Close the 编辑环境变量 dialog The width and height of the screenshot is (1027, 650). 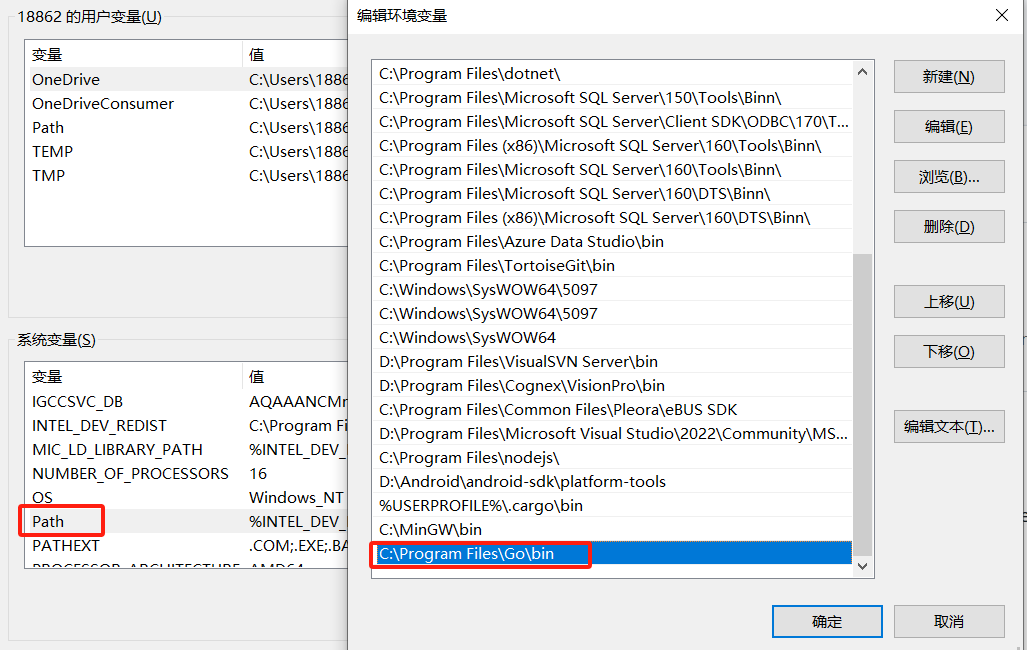(1001, 15)
